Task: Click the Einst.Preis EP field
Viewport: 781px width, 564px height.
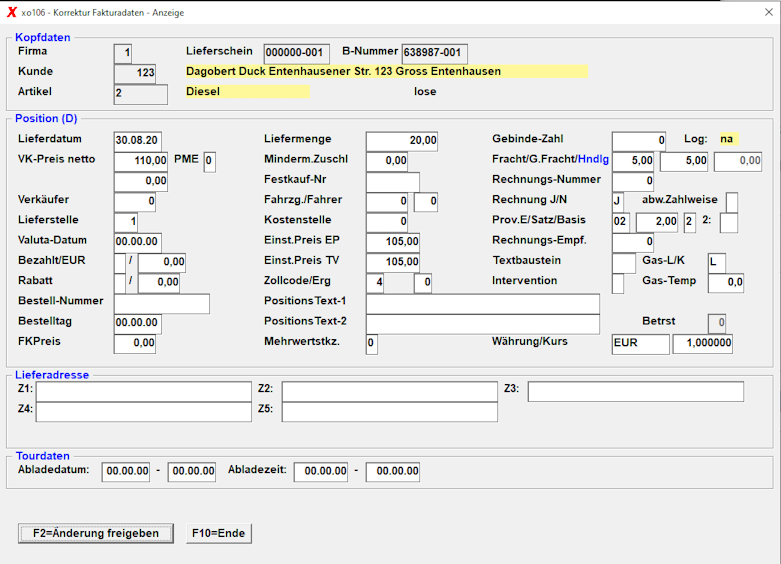Action: (x=393, y=242)
